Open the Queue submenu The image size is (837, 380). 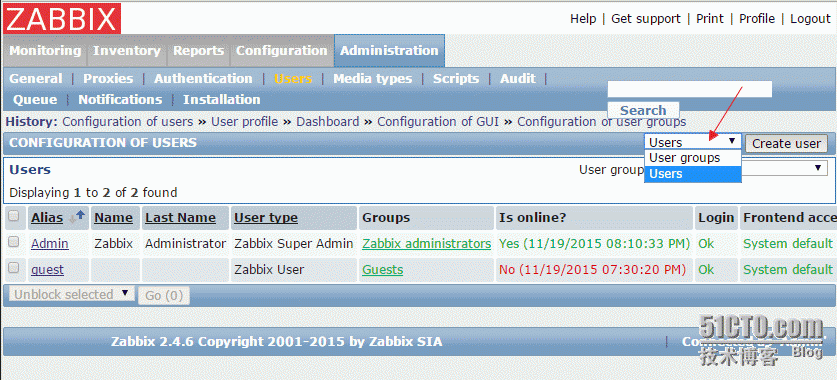coord(35,100)
